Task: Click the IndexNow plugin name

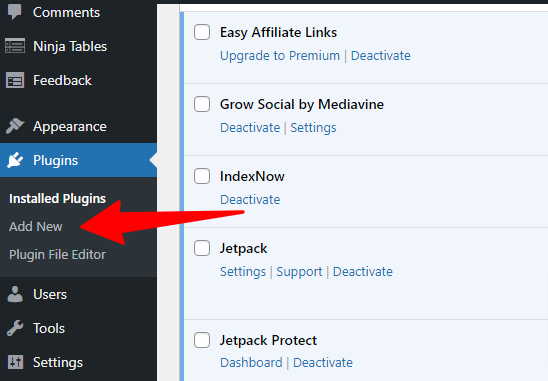Action: (x=252, y=177)
